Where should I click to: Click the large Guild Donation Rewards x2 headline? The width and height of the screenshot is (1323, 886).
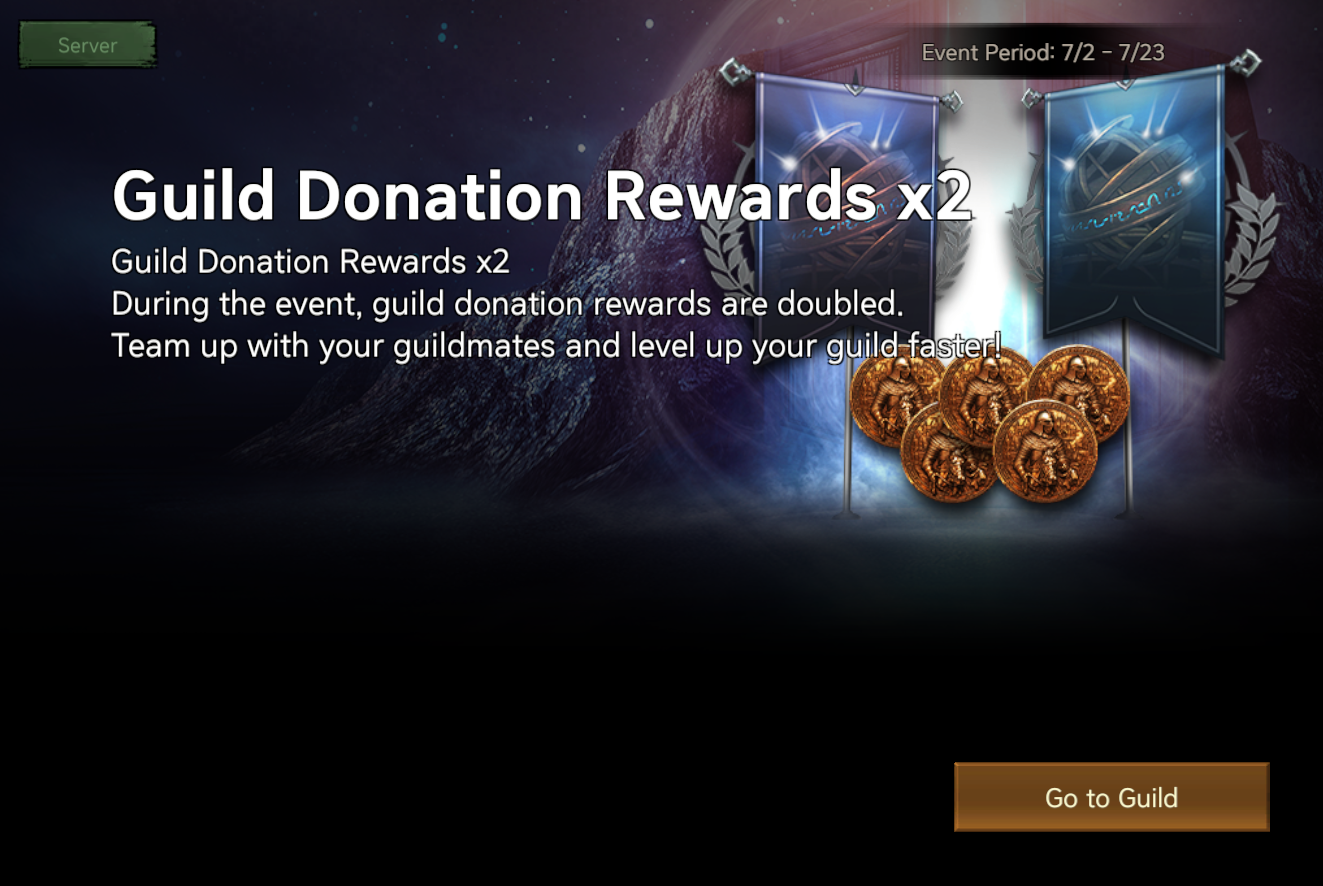point(542,196)
